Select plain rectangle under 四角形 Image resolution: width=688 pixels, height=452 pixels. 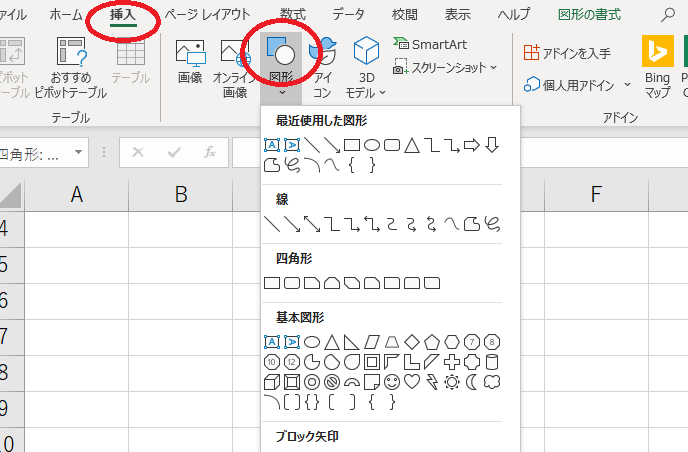[x=272, y=283]
